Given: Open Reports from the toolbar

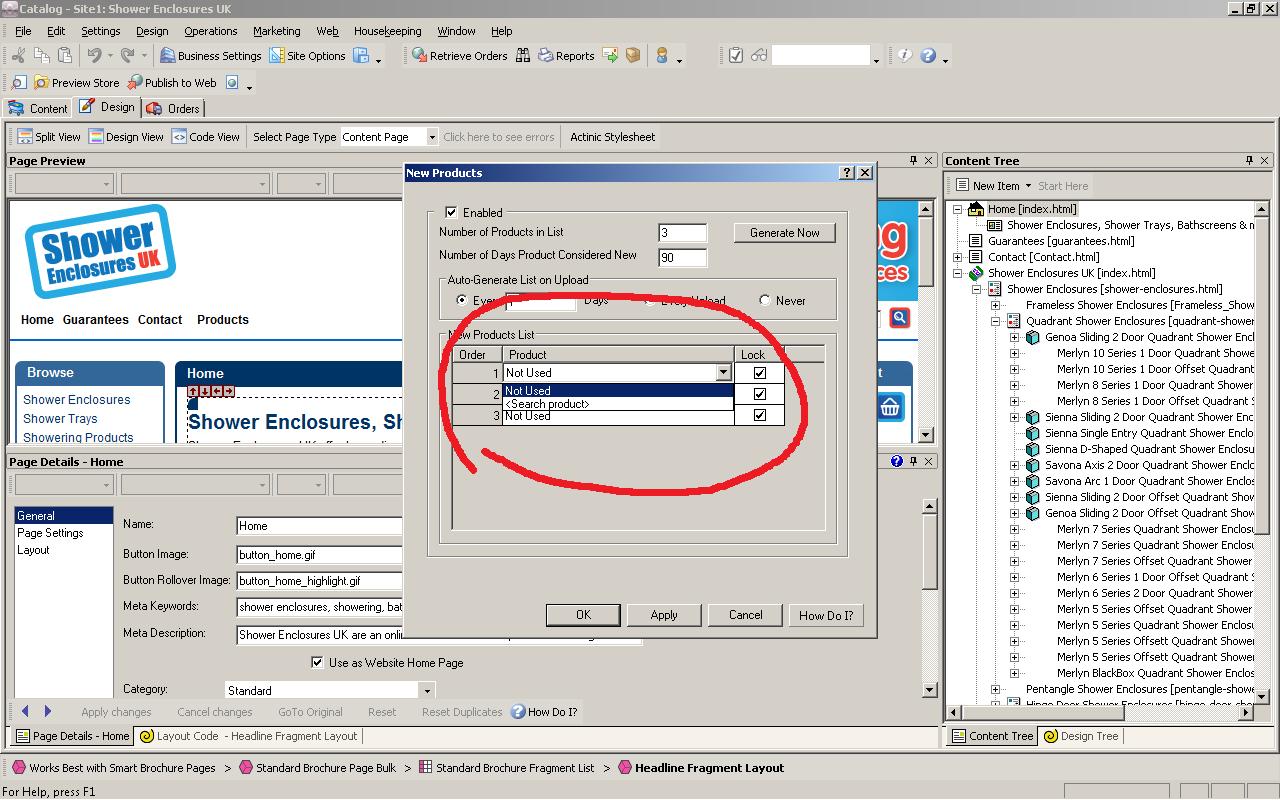Looking at the screenshot, I should 566,56.
